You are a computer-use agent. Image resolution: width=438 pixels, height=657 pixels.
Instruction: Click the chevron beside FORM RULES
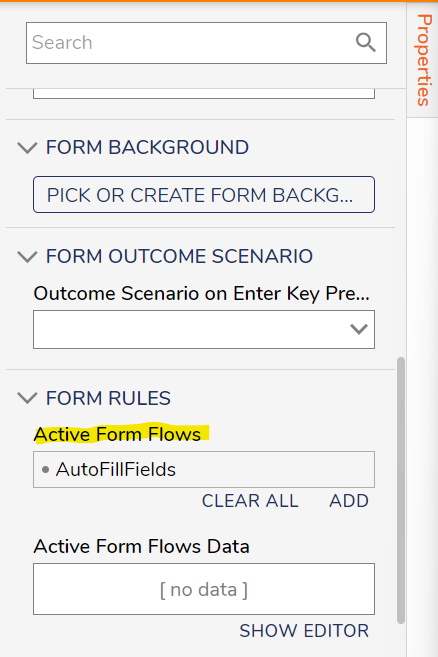point(28,398)
